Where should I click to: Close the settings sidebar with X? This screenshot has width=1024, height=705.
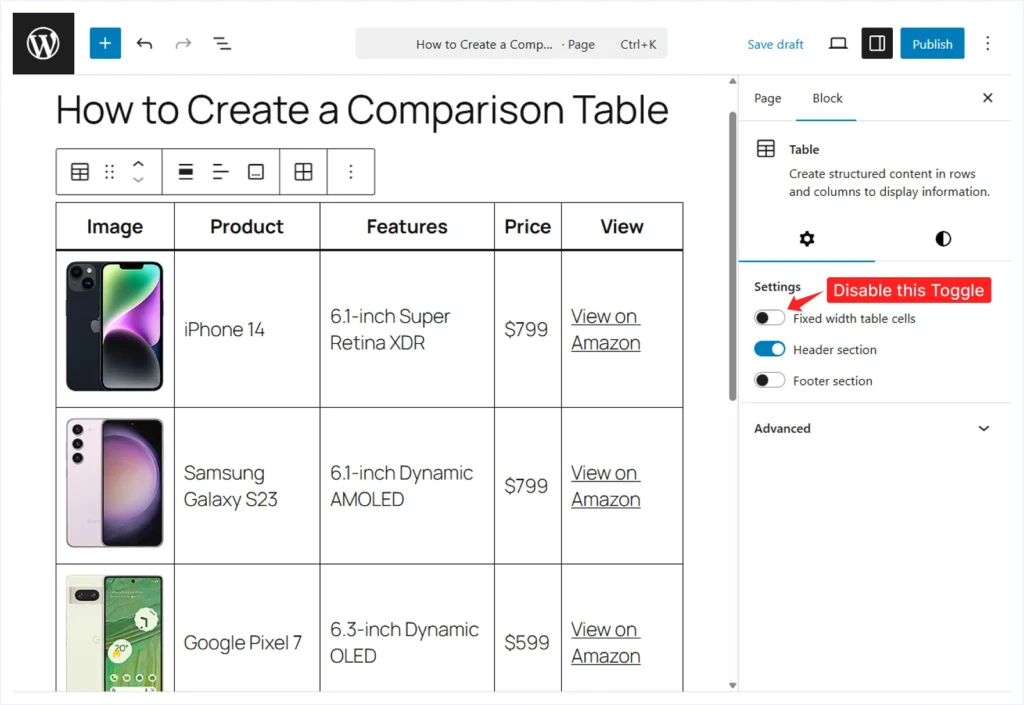pyautogui.click(x=987, y=98)
